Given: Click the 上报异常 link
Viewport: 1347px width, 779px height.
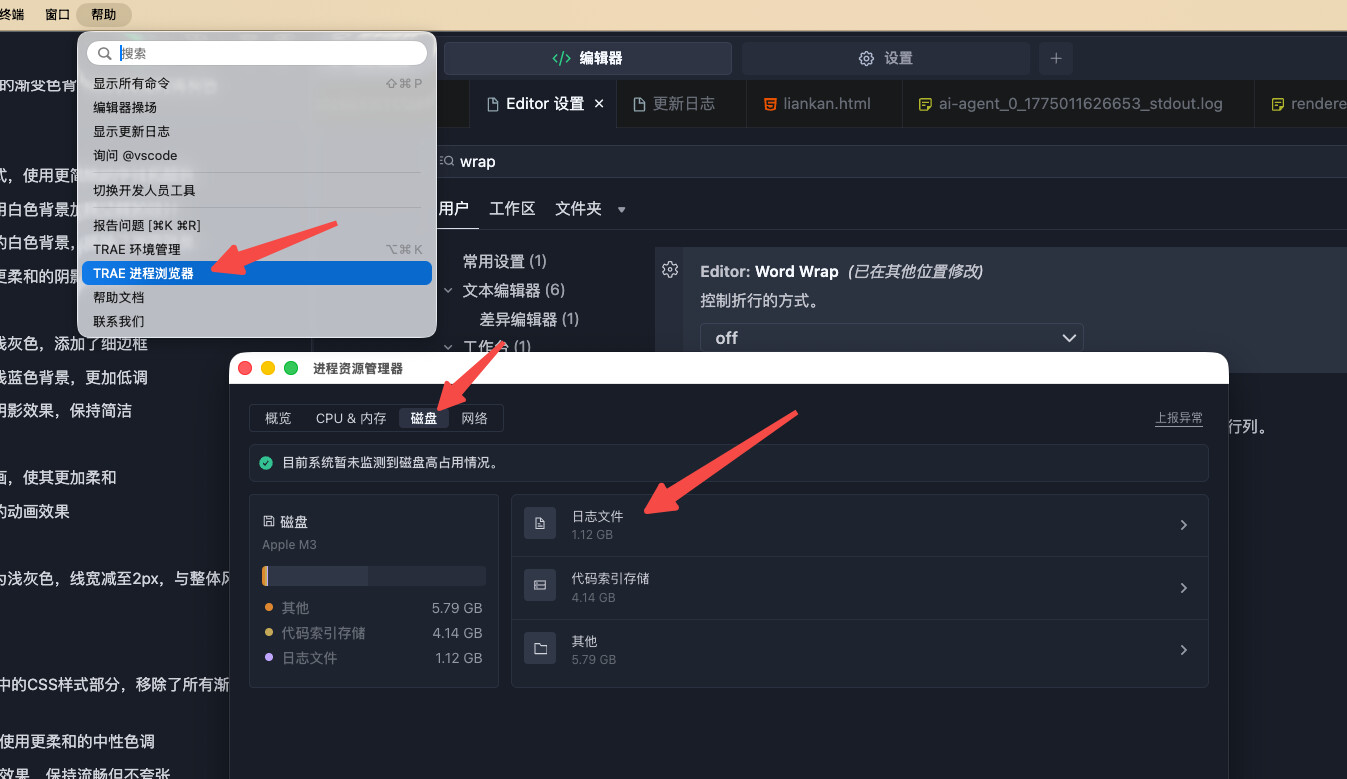Looking at the screenshot, I should (x=1179, y=418).
